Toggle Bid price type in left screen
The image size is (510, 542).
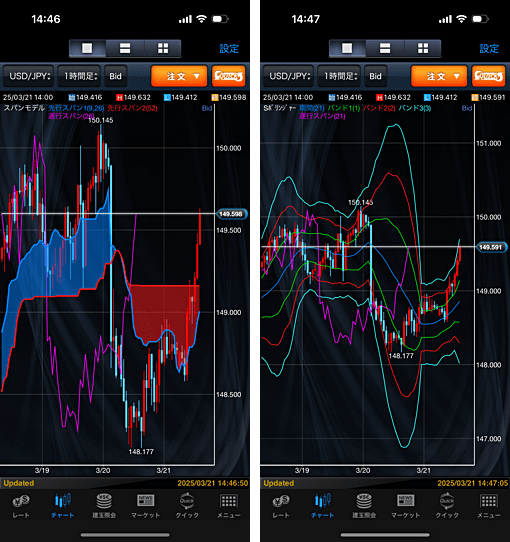point(115,76)
